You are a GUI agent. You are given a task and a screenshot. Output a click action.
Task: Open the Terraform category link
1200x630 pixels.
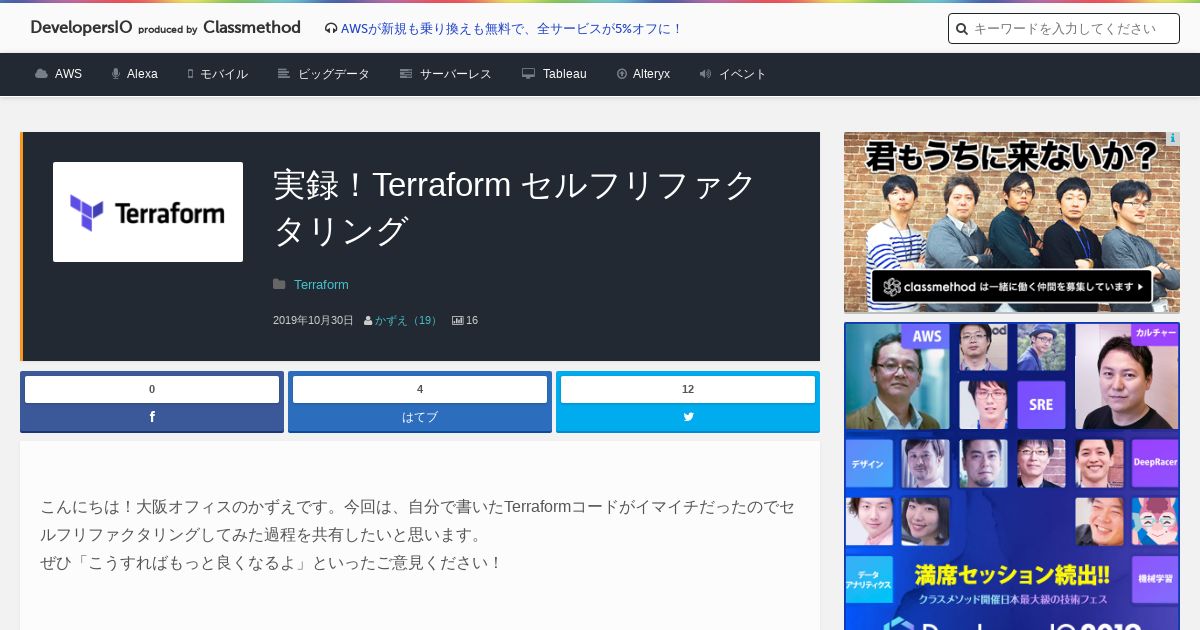[x=321, y=285]
